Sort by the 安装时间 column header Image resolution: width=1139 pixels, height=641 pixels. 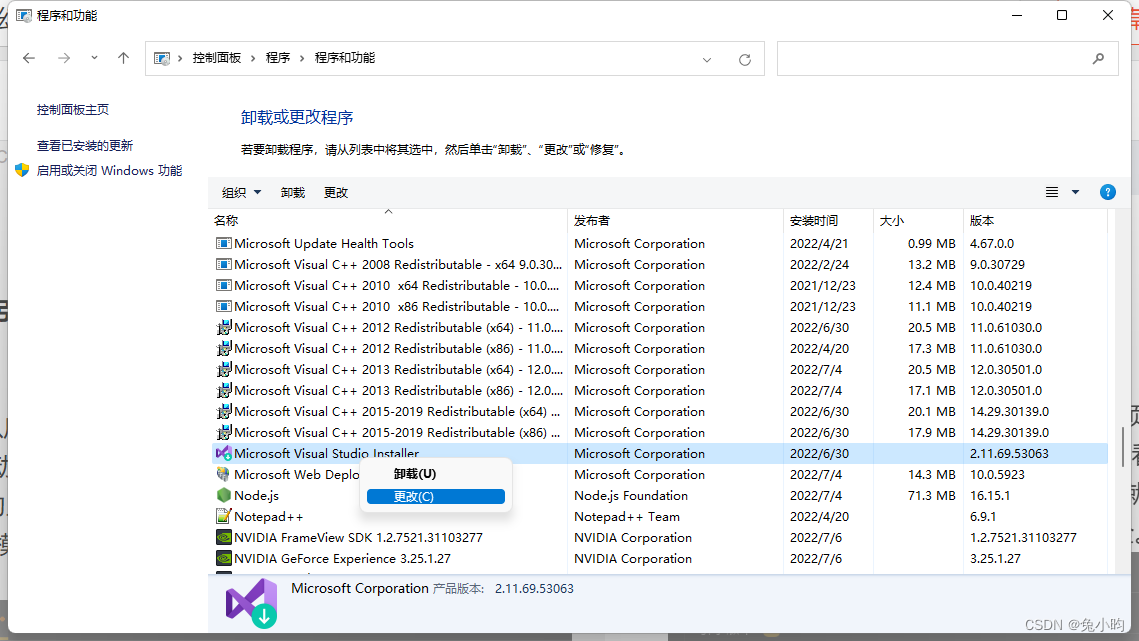click(828, 220)
